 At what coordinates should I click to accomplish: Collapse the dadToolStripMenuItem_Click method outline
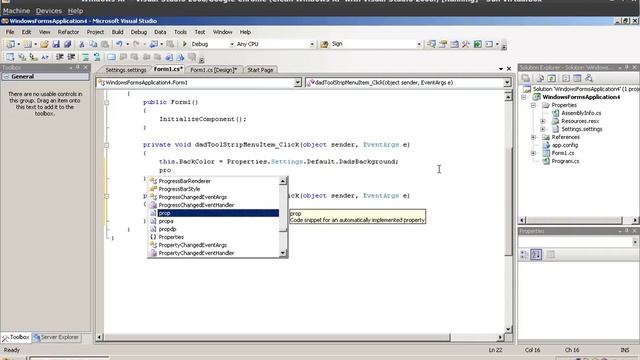tap(107, 145)
